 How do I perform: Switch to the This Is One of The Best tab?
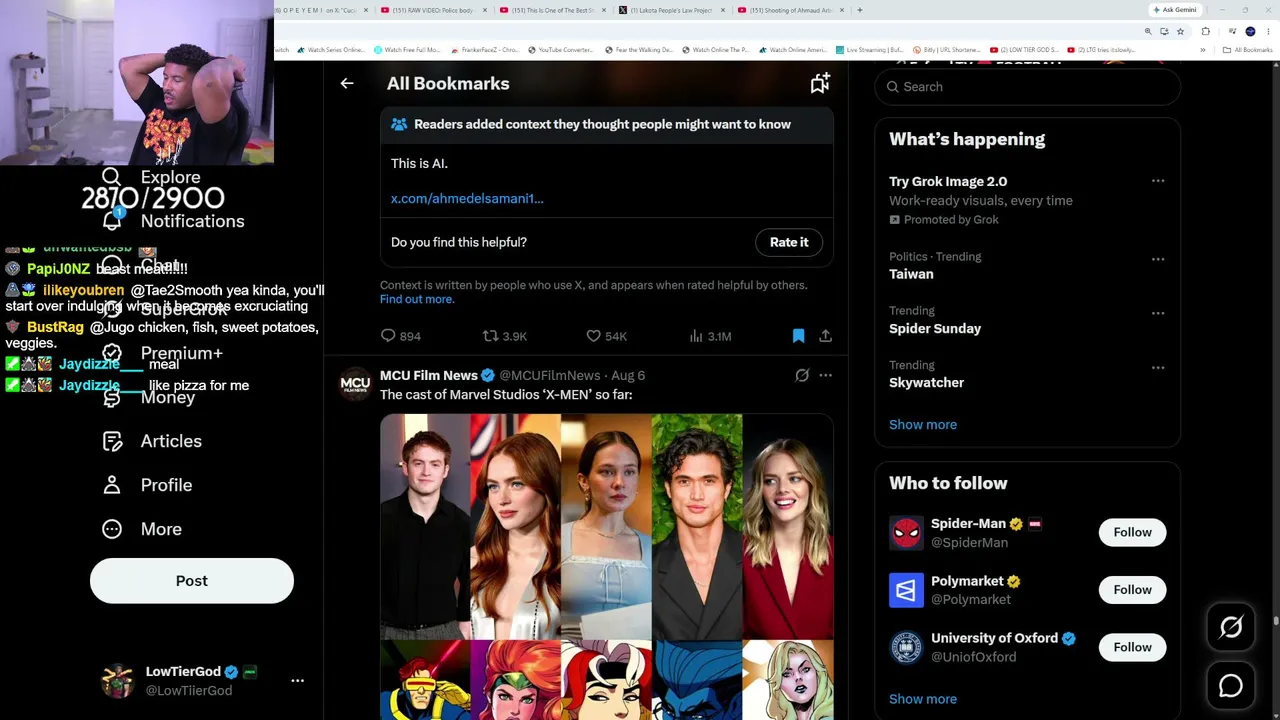[x=552, y=10]
